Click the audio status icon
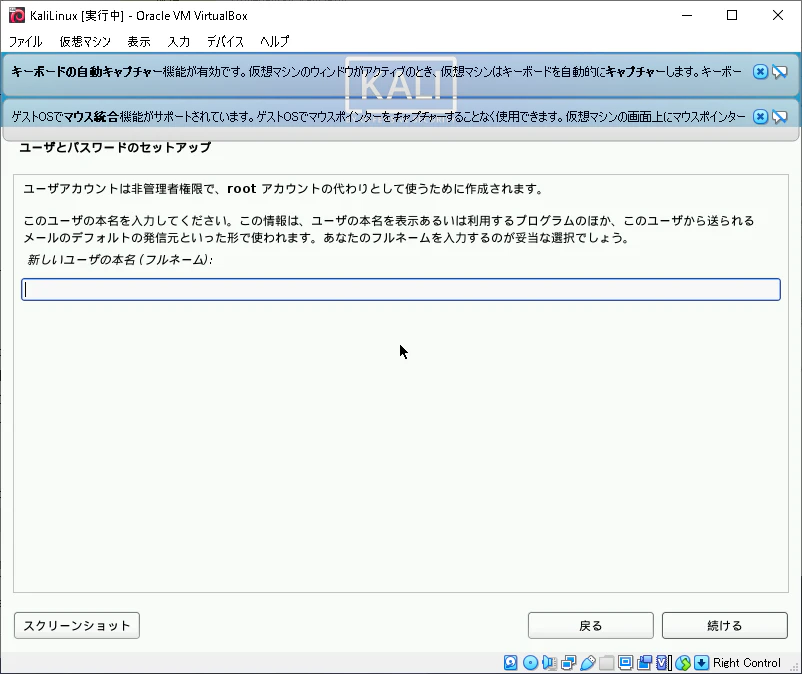802x674 pixels. point(549,663)
